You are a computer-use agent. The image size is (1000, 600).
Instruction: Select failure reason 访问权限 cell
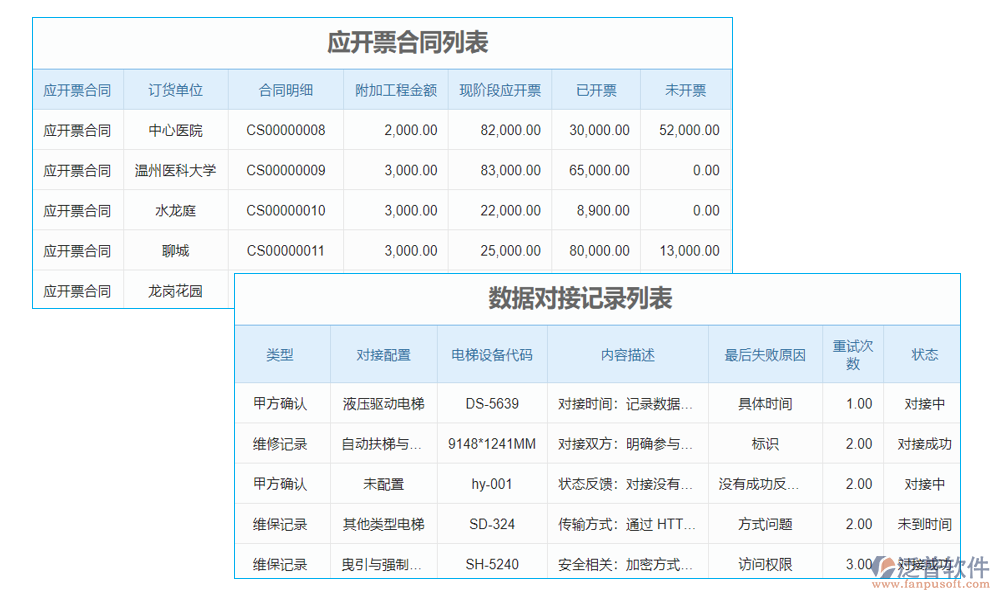pyautogui.click(x=765, y=563)
